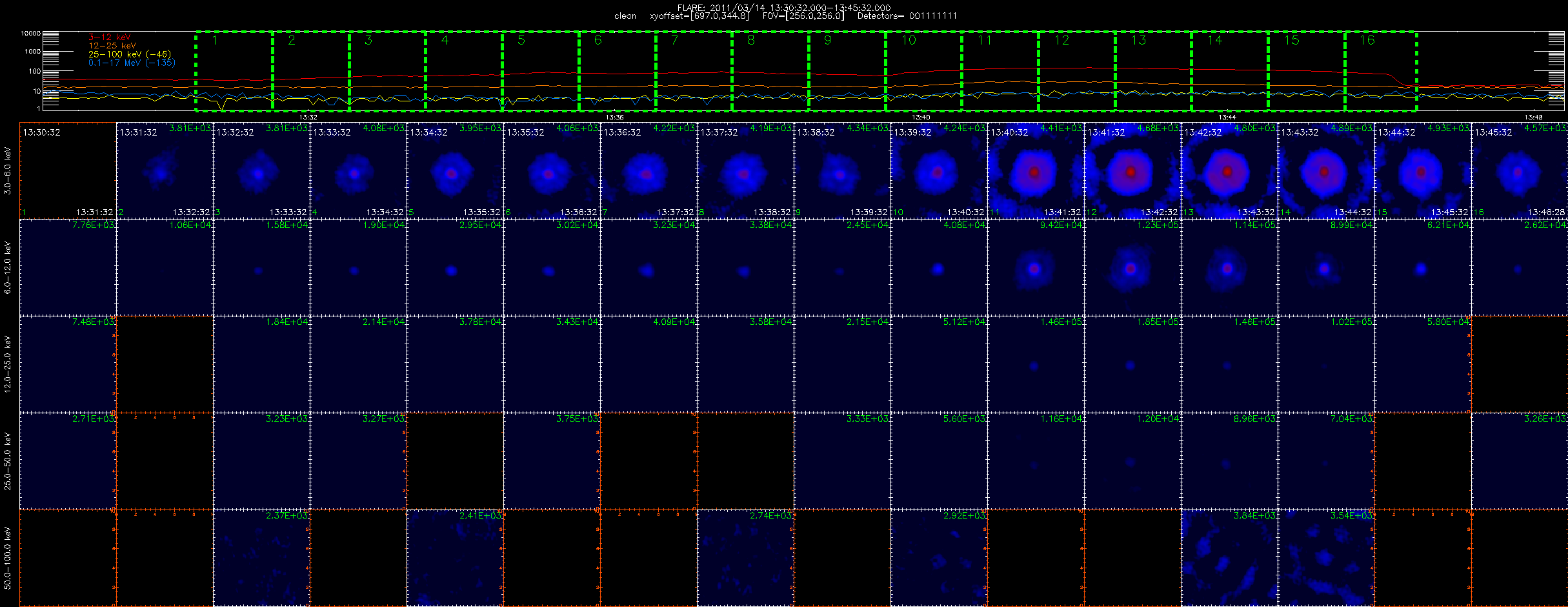Open the 50.0-100.0 keV image labeled 3.54E+03

pos(1326,558)
